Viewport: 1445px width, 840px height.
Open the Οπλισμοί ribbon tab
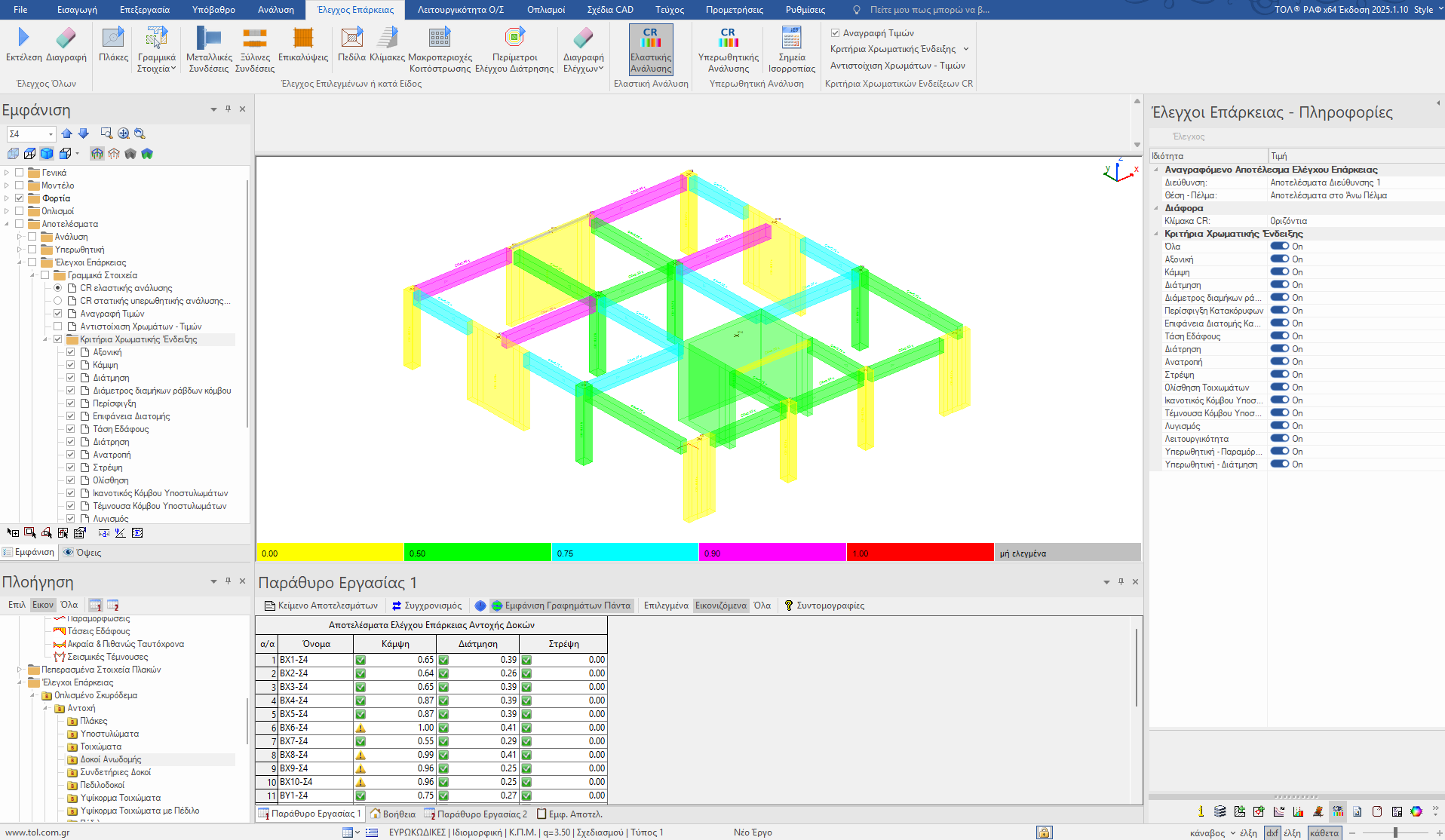point(545,10)
